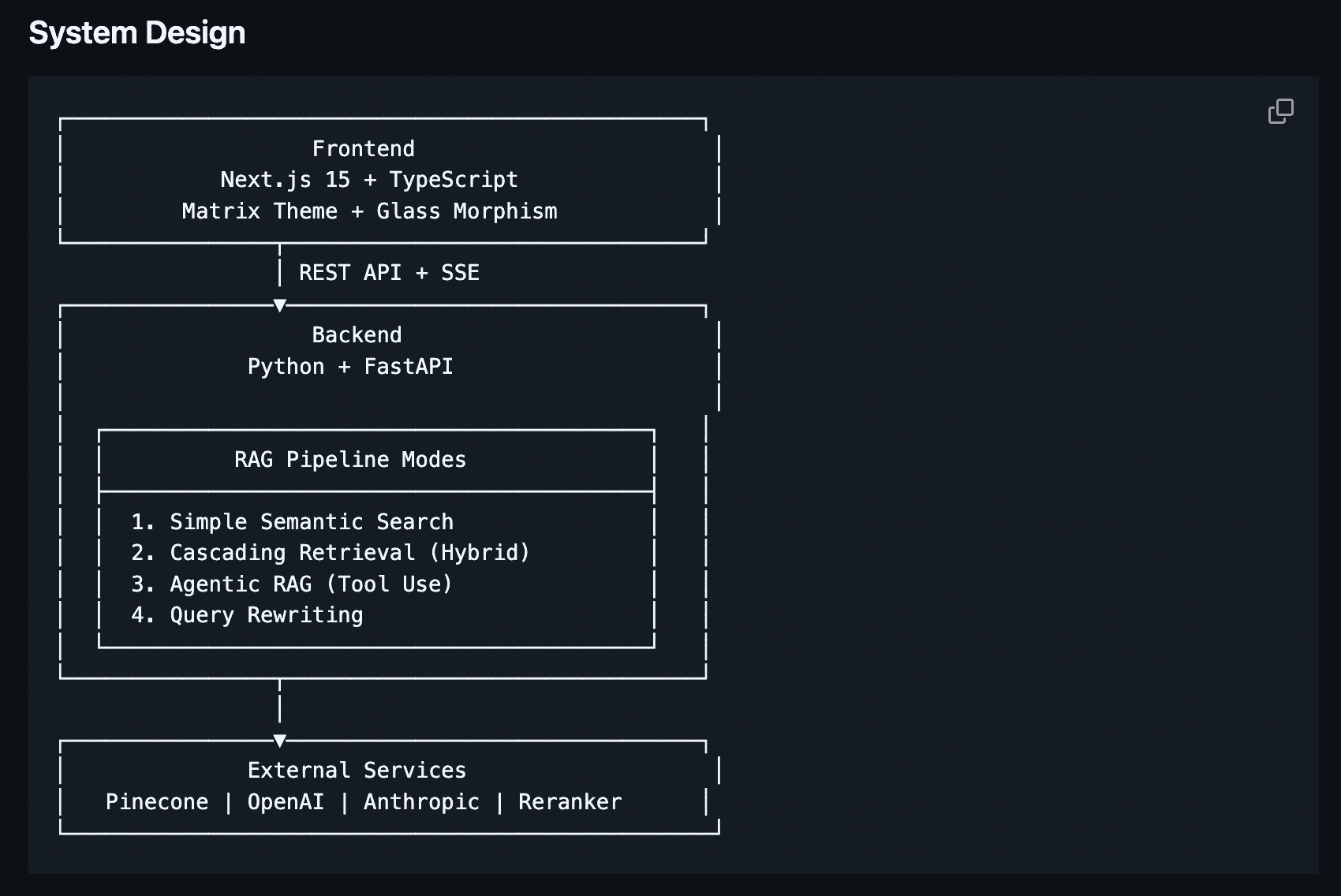Click the 'REST API + SSE' label
The image size is (1341, 896).
click(387, 272)
